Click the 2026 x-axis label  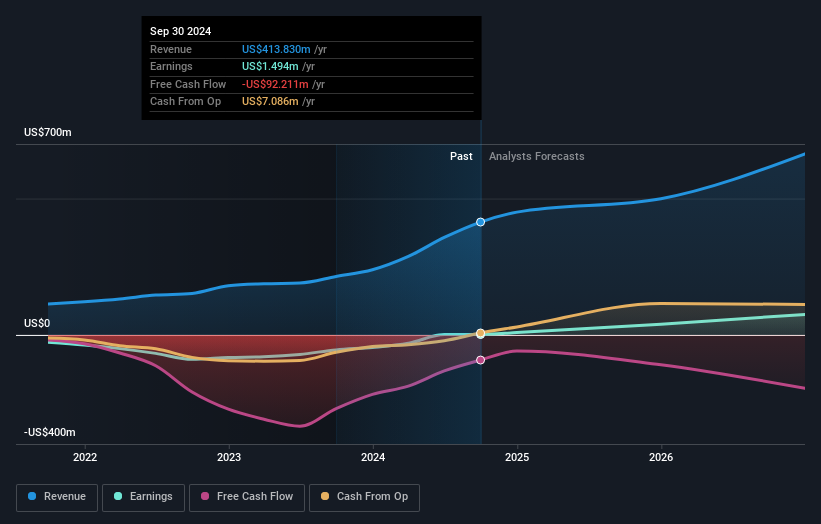[661, 458]
